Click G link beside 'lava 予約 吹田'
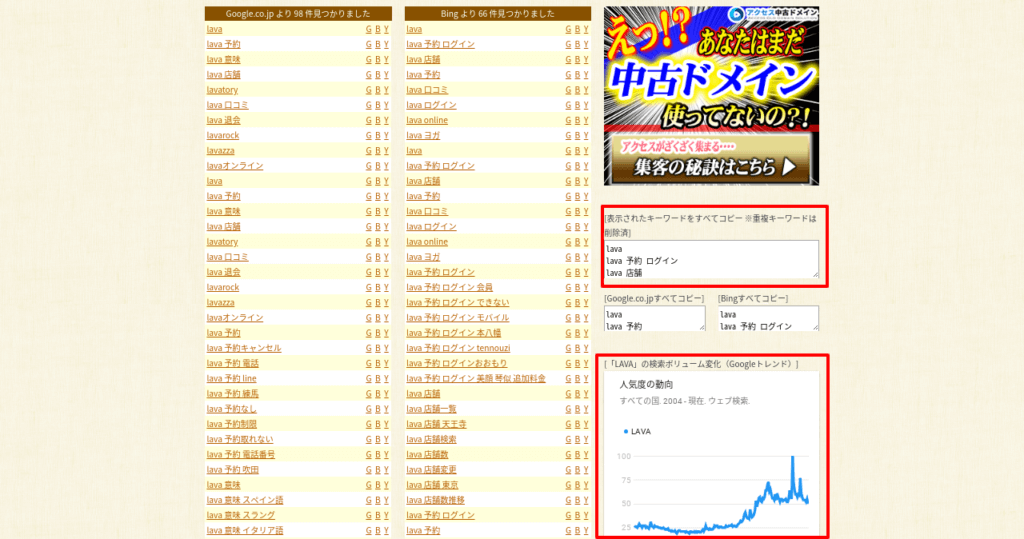This screenshot has height=539, width=1024. coord(368,470)
